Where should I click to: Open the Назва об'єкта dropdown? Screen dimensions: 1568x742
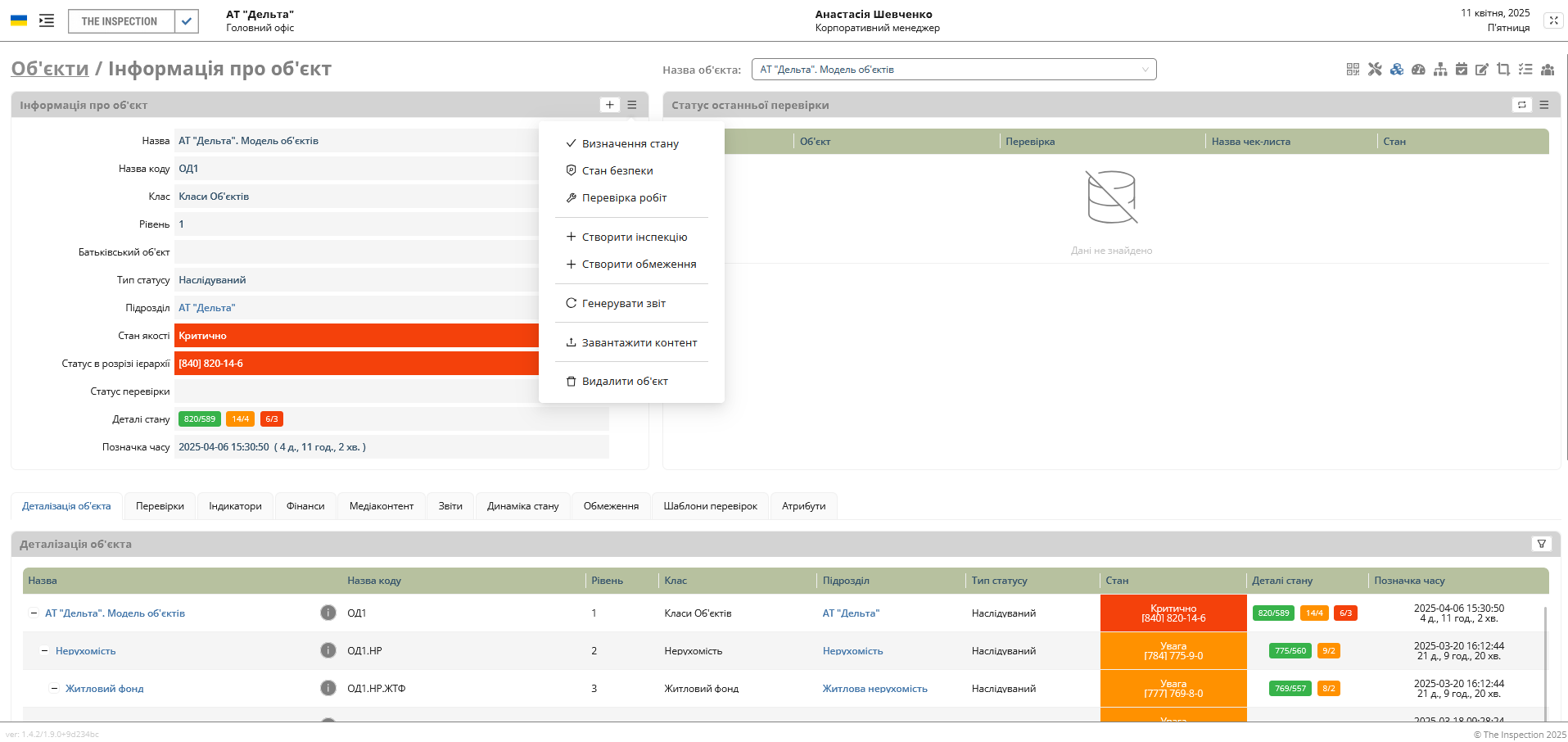click(953, 70)
